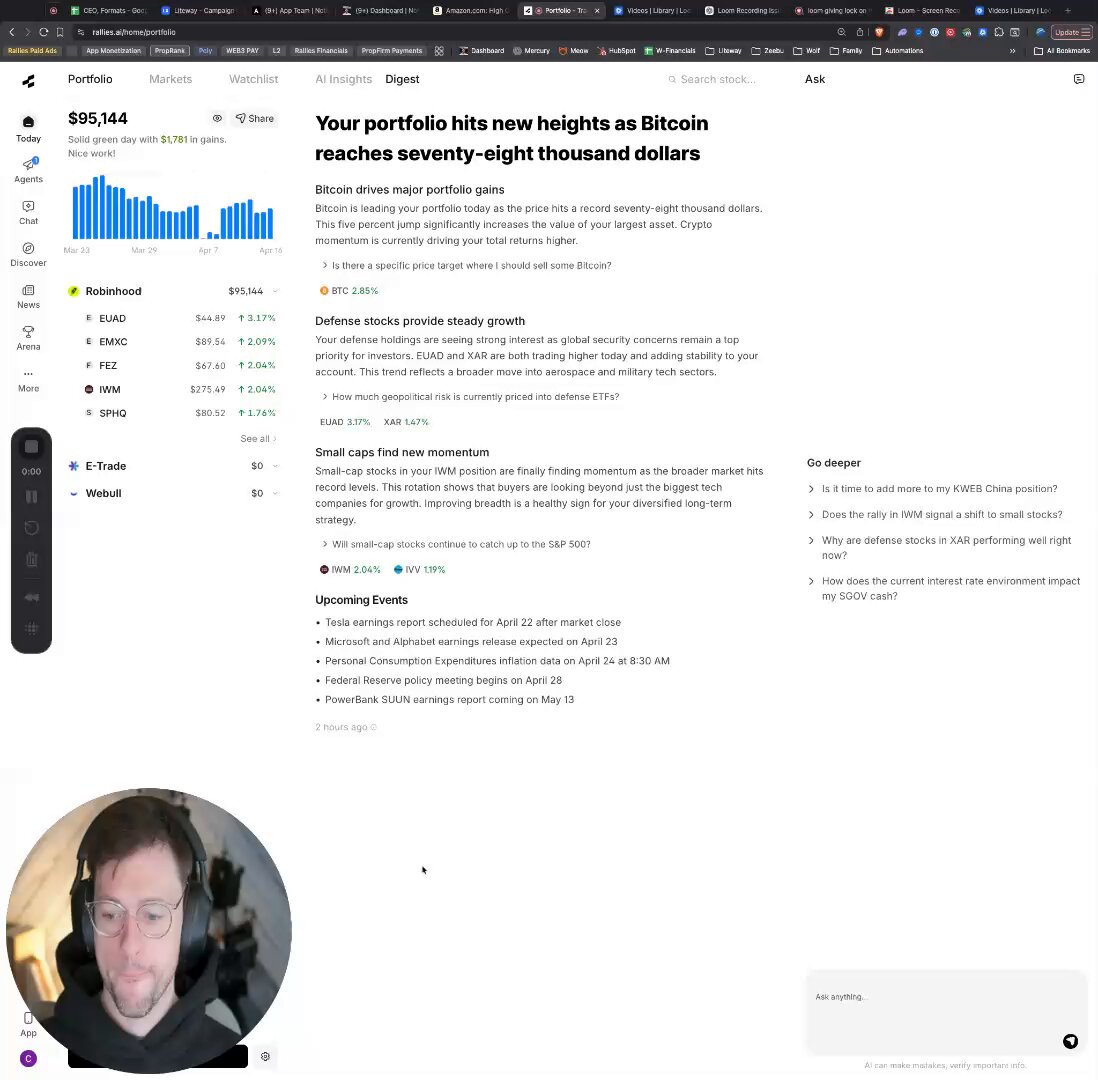Click the BTC 2.85% ticker chip
The width and height of the screenshot is (1098, 1080).
click(x=349, y=291)
